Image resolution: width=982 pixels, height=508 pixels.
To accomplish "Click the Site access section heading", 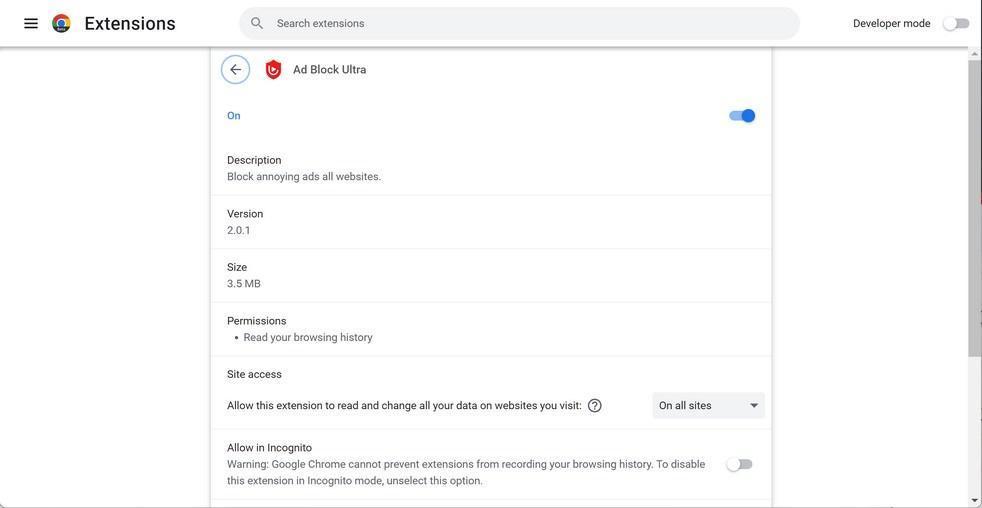I will pos(254,375).
